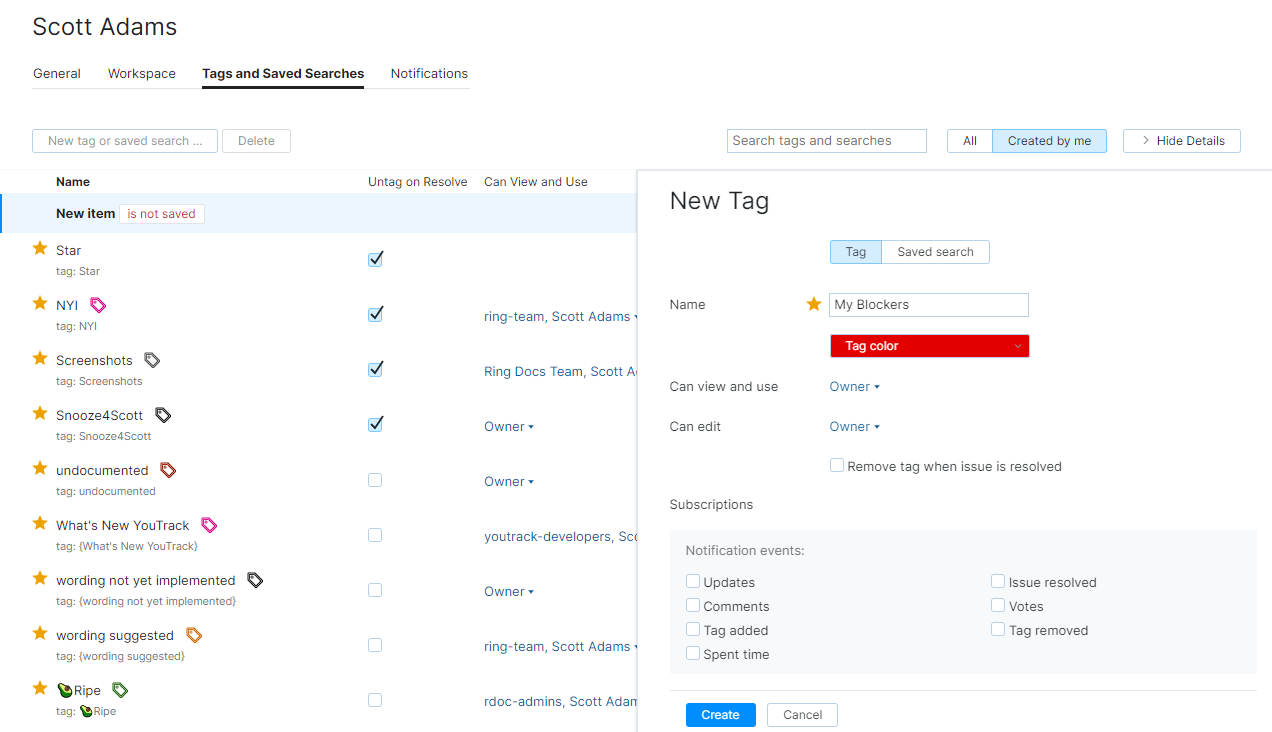Open the Can edit Owner dropdown
The image size is (1272, 732).
(x=853, y=426)
